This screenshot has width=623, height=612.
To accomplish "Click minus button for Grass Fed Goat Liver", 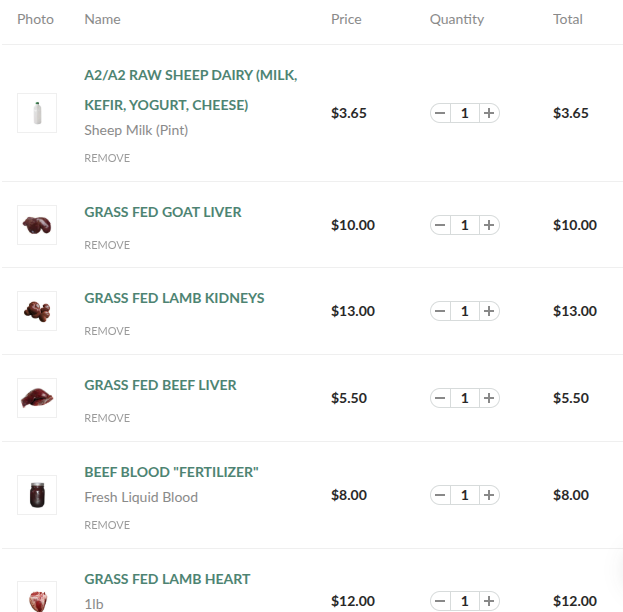I will pos(440,225).
